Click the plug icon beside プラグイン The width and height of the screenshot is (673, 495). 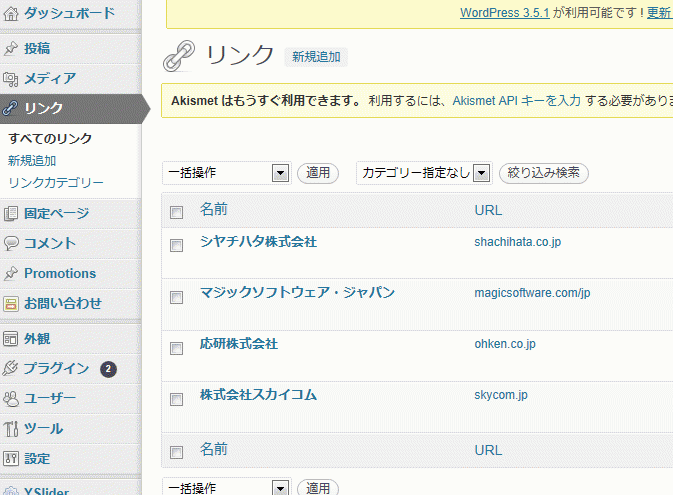(x=10, y=368)
